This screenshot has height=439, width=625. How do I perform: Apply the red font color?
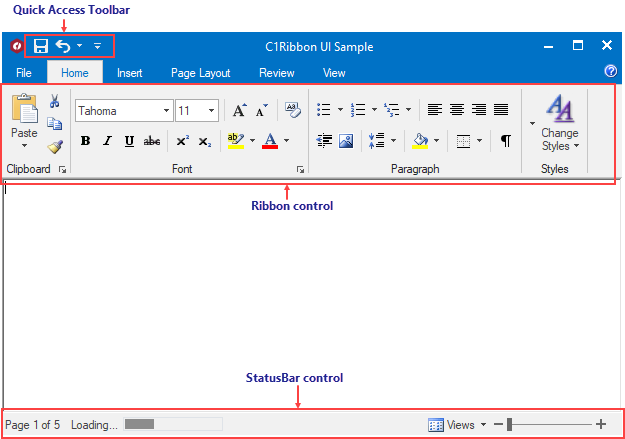click(270, 141)
